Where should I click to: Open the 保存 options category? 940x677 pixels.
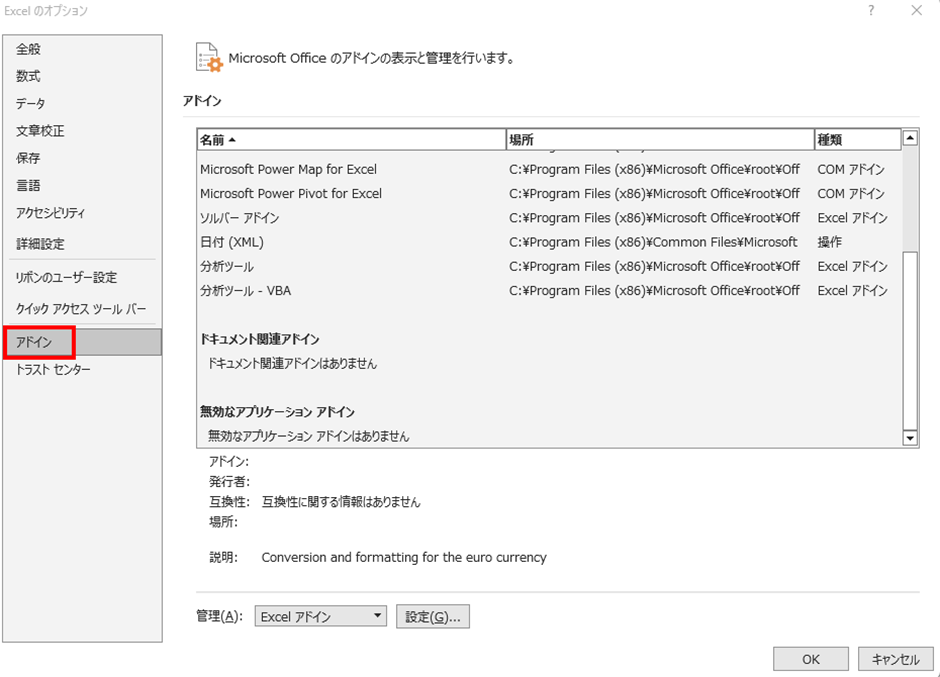[x=29, y=158]
